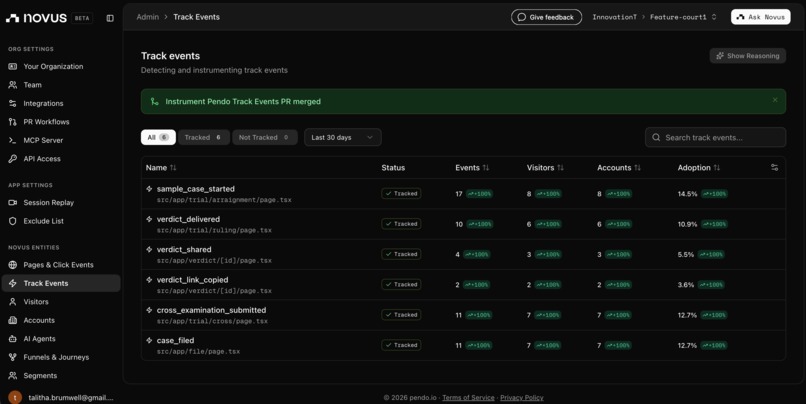Sort table by Visitors column

point(545,168)
